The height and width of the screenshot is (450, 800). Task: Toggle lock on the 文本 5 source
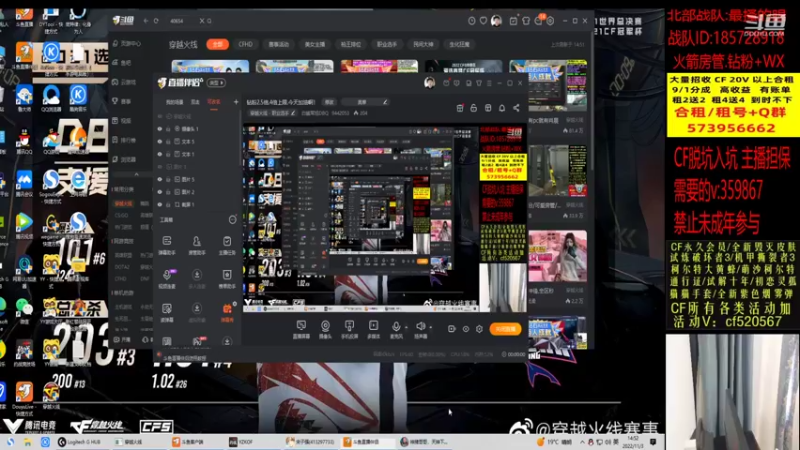168,141
